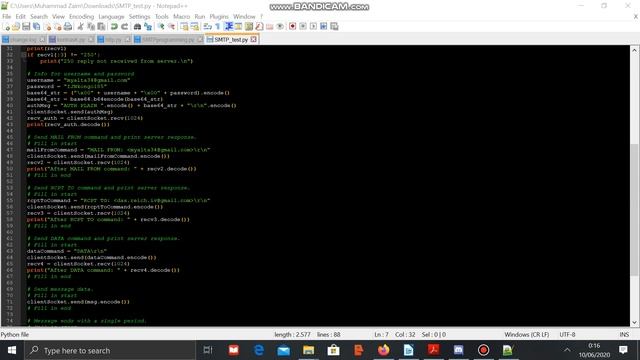Select the SMTP_test.py tab

point(231,40)
